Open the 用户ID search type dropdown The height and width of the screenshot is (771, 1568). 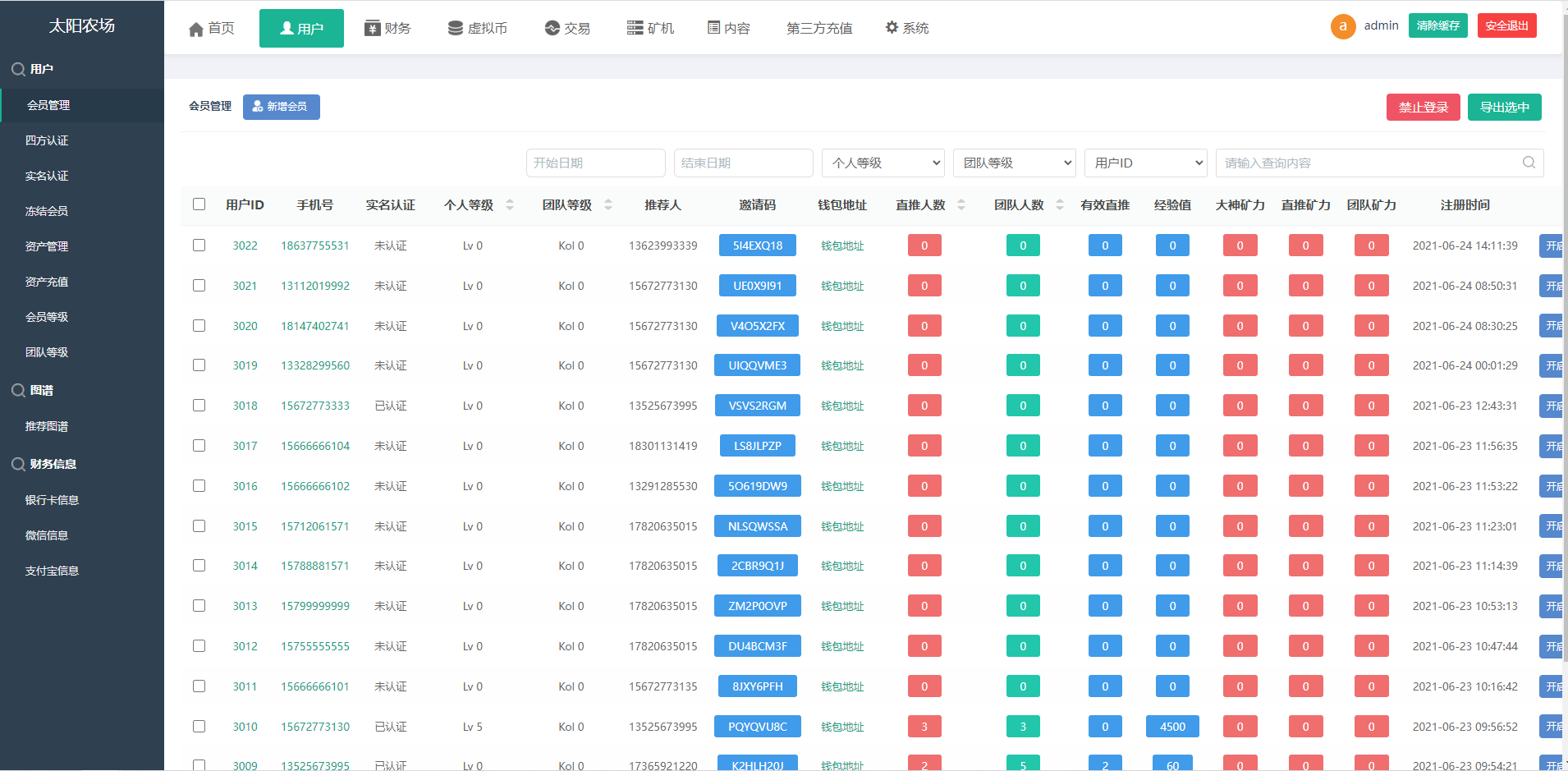coord(1145,163)
